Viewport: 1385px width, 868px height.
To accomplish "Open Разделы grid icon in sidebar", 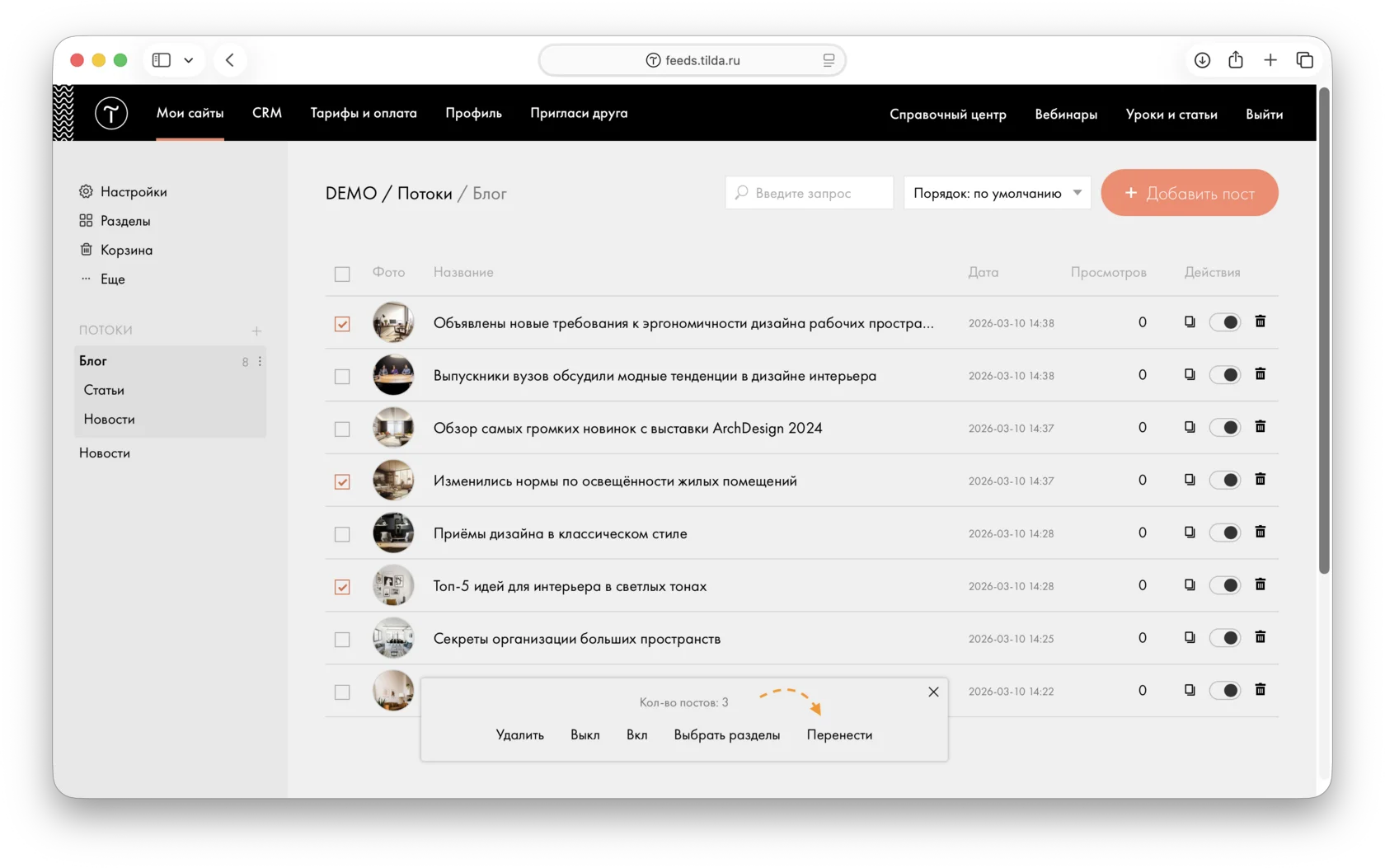I will (x=86, y=220).
